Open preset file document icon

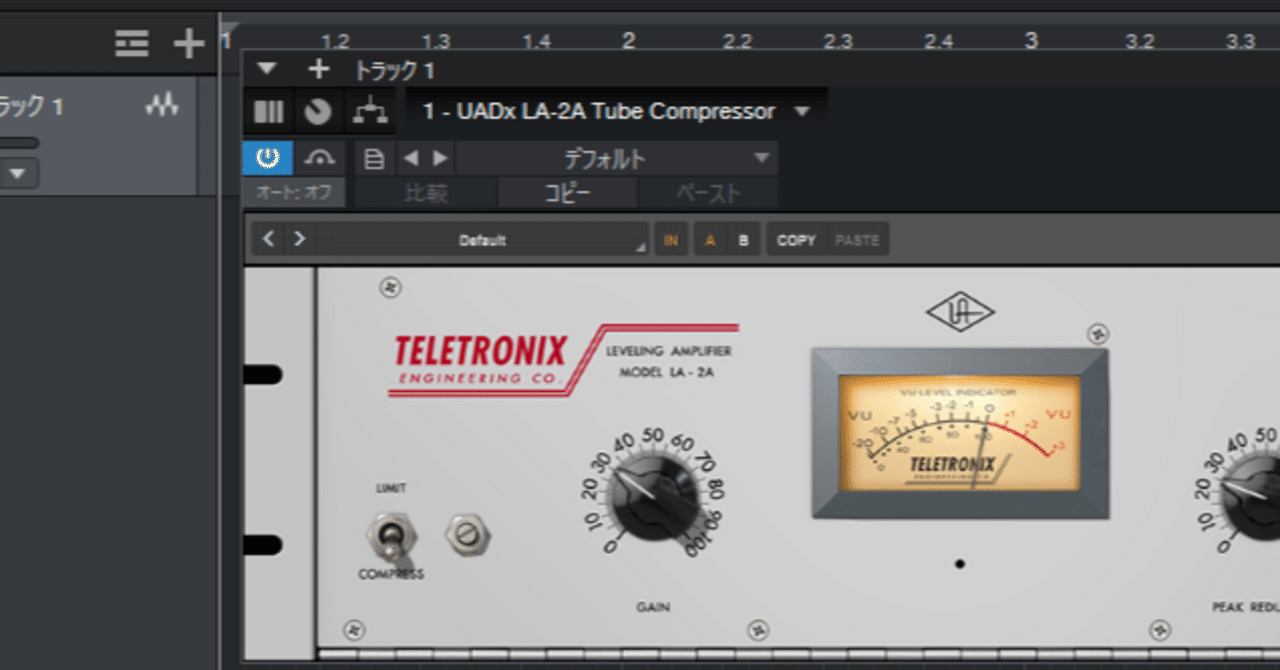[x=374, y=159]
